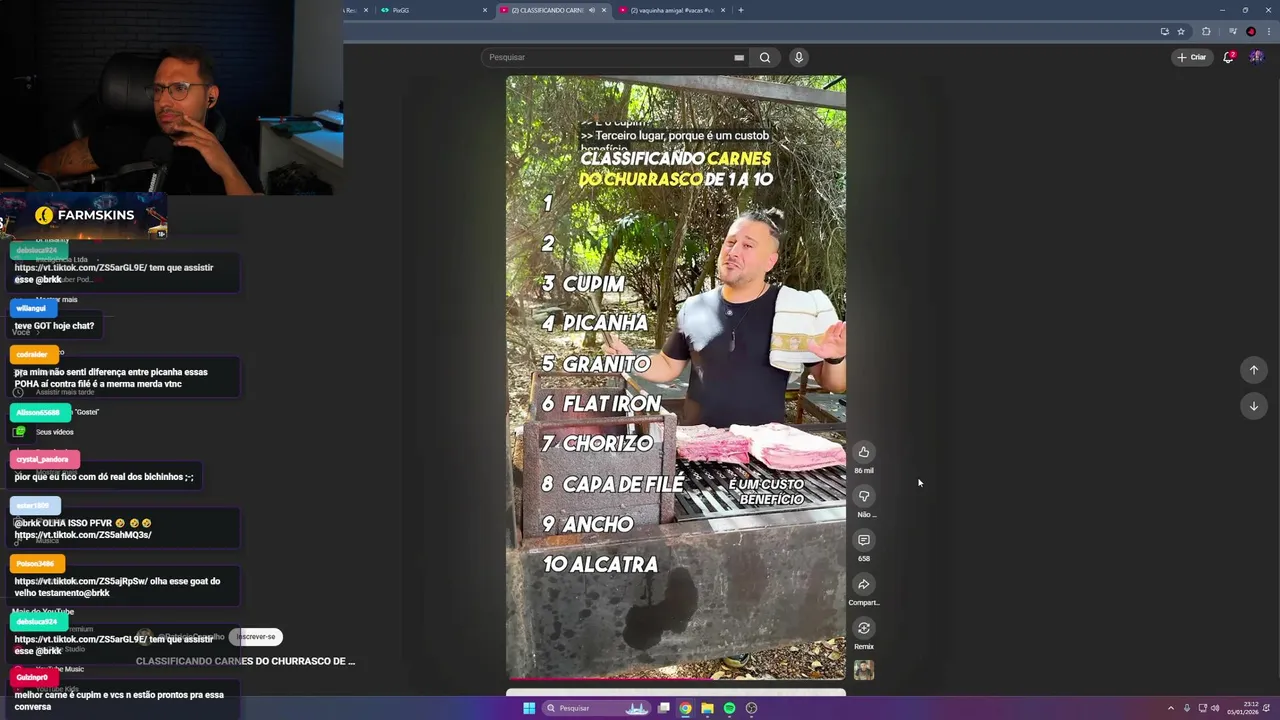1280x720 pixels.
Task: Go to the next Short with down arrow
Action: click(1253, 406)
